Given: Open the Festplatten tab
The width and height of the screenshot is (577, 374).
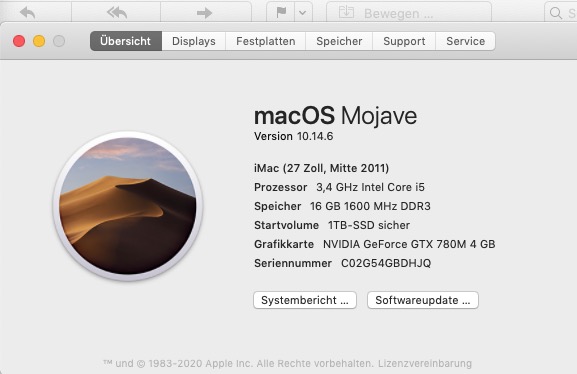Looking at the screenshot, I should (x=266, y=41).
